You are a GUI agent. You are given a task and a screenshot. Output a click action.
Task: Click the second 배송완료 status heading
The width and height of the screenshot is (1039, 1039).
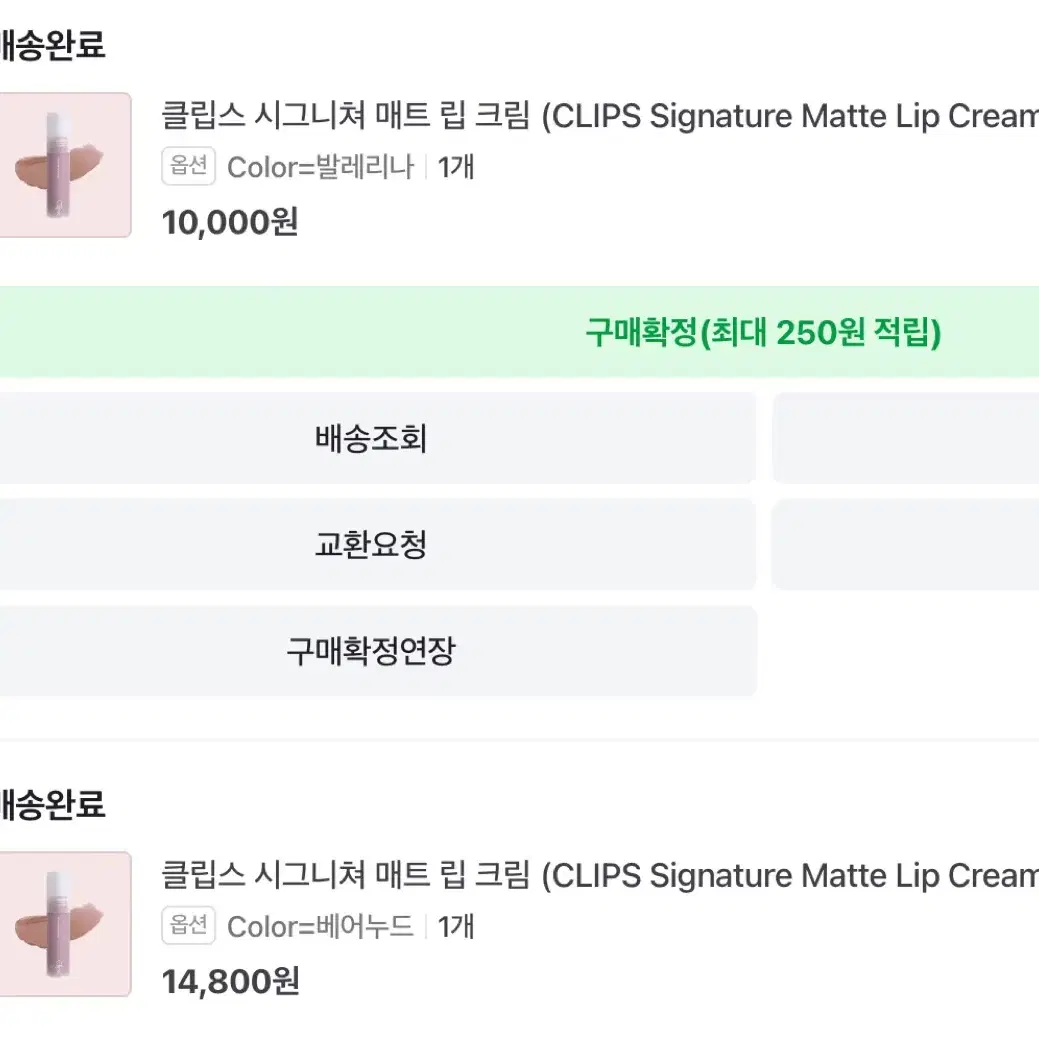(x=52, y=804)
